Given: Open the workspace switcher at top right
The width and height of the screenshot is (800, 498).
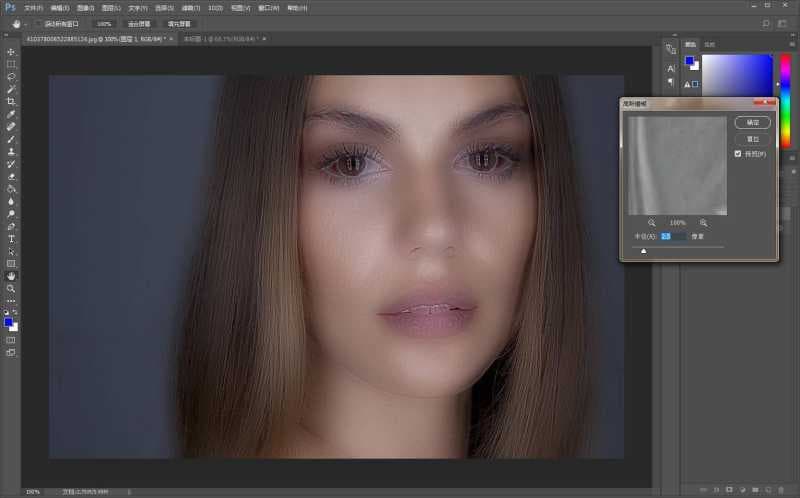Looking at the screenshot, I should point(783,23).
